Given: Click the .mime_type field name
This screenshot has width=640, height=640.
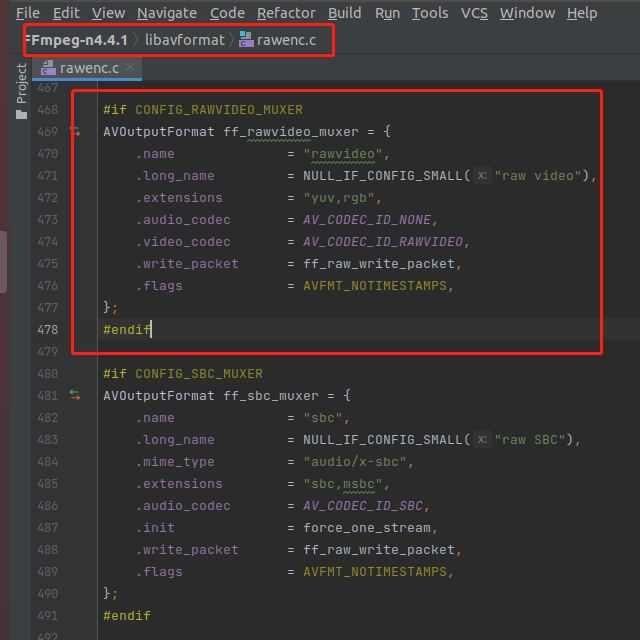Looking at the screenshot, I should [x=175, y=462].
